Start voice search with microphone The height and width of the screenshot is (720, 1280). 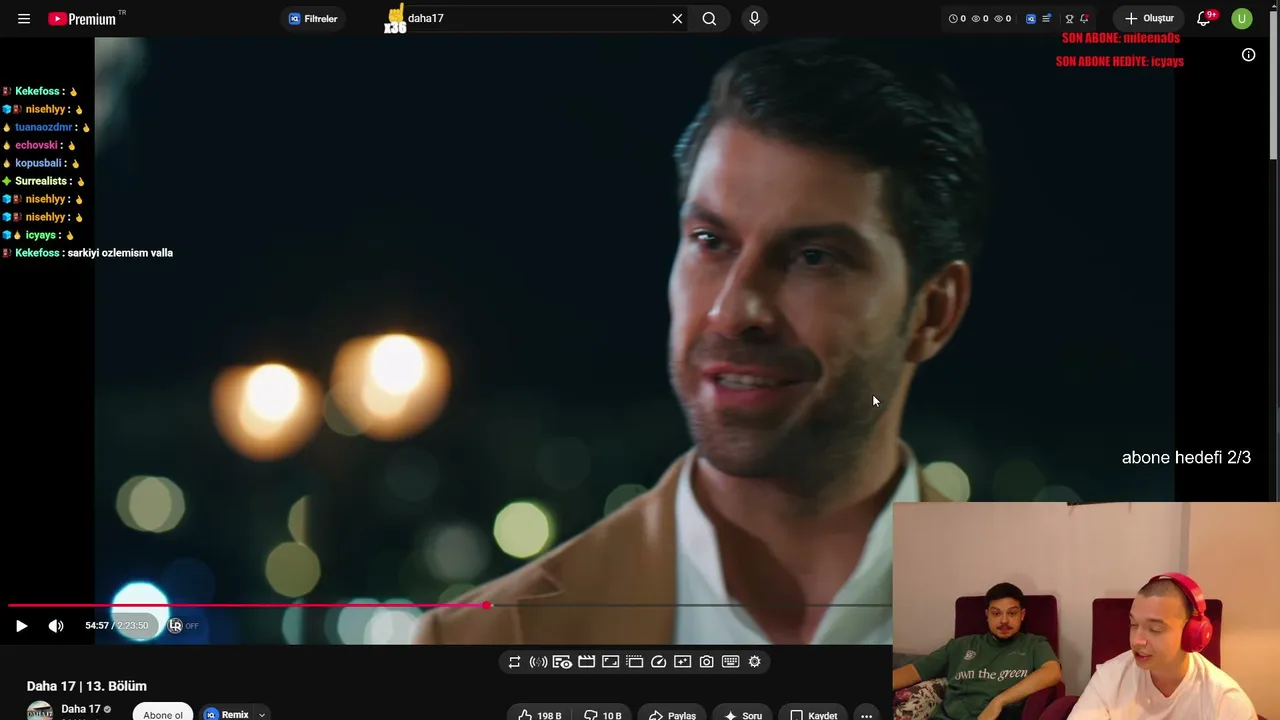(754, 19)
